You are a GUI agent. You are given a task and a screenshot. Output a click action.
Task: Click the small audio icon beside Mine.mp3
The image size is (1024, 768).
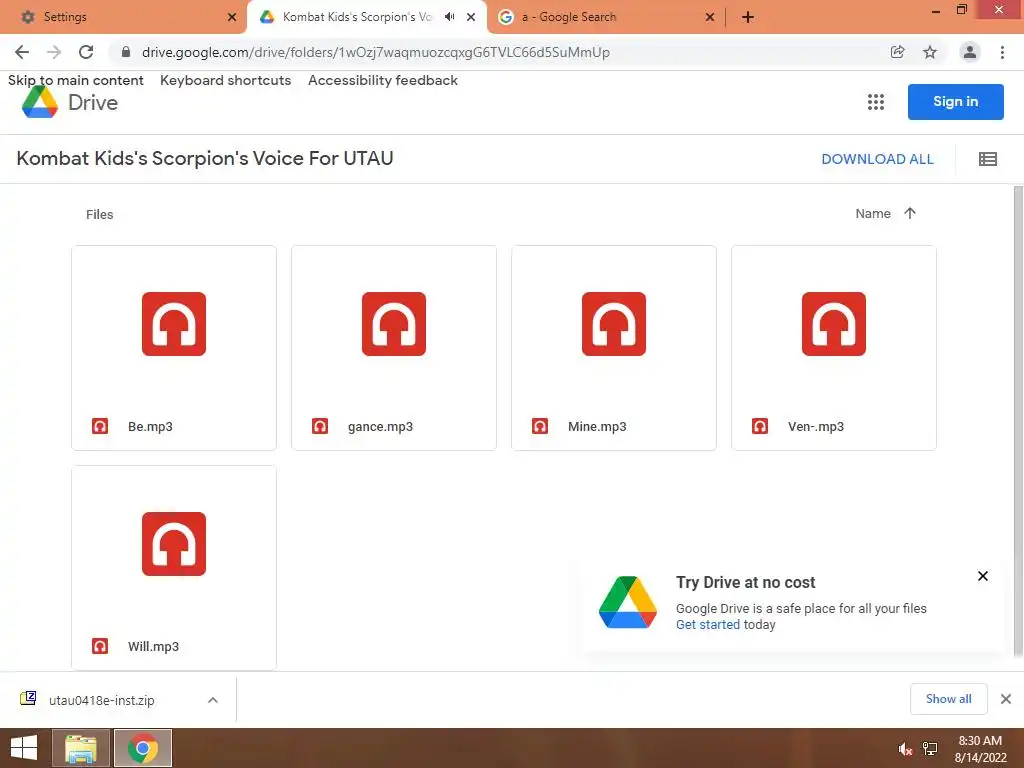[540, 426]
